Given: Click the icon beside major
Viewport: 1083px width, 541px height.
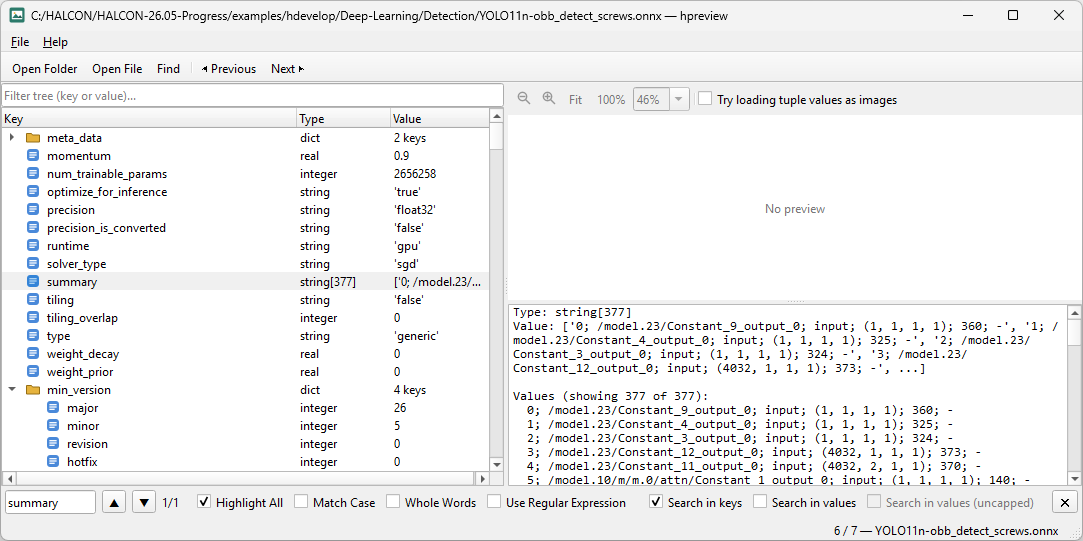Looking at the screenshot, I should click(x=53, y=408).
